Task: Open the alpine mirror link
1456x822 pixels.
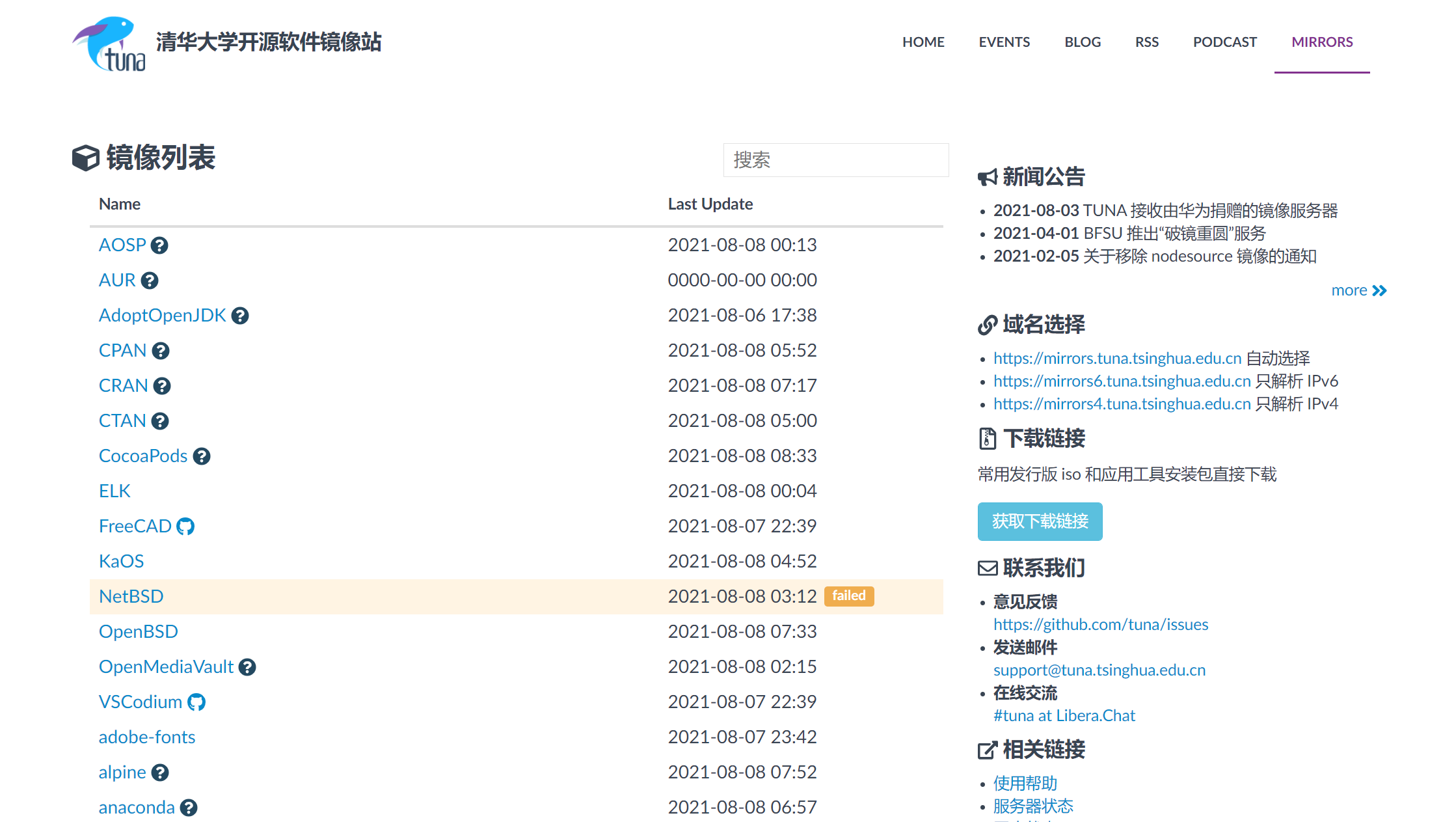Action: (122, 772)
